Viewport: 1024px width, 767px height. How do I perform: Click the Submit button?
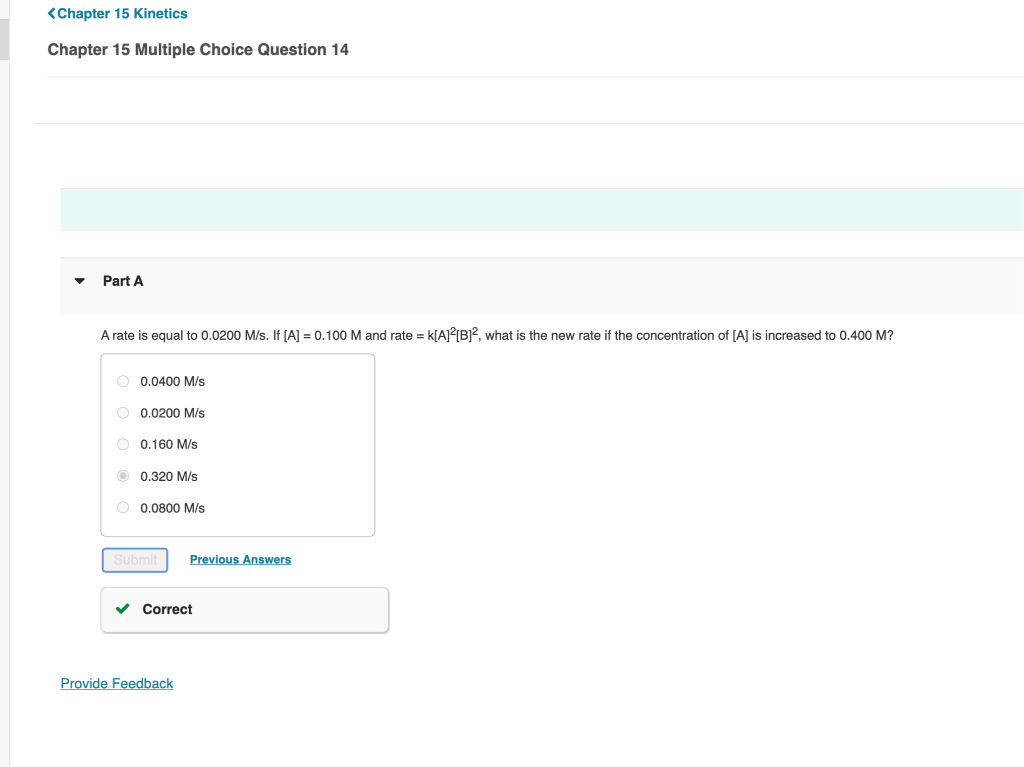click(134, 559)
